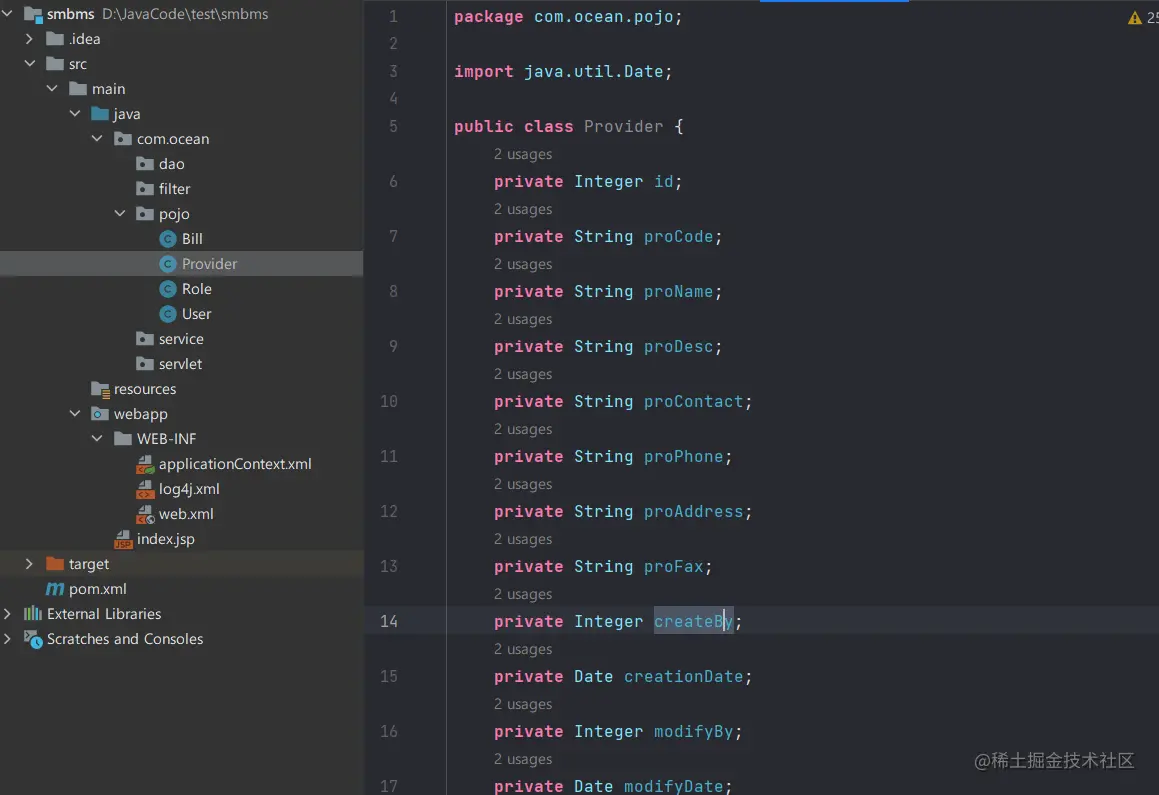Collapse the WEB-INF folder
This screenshot has height=795, width=1159.
tap(97, 439)
